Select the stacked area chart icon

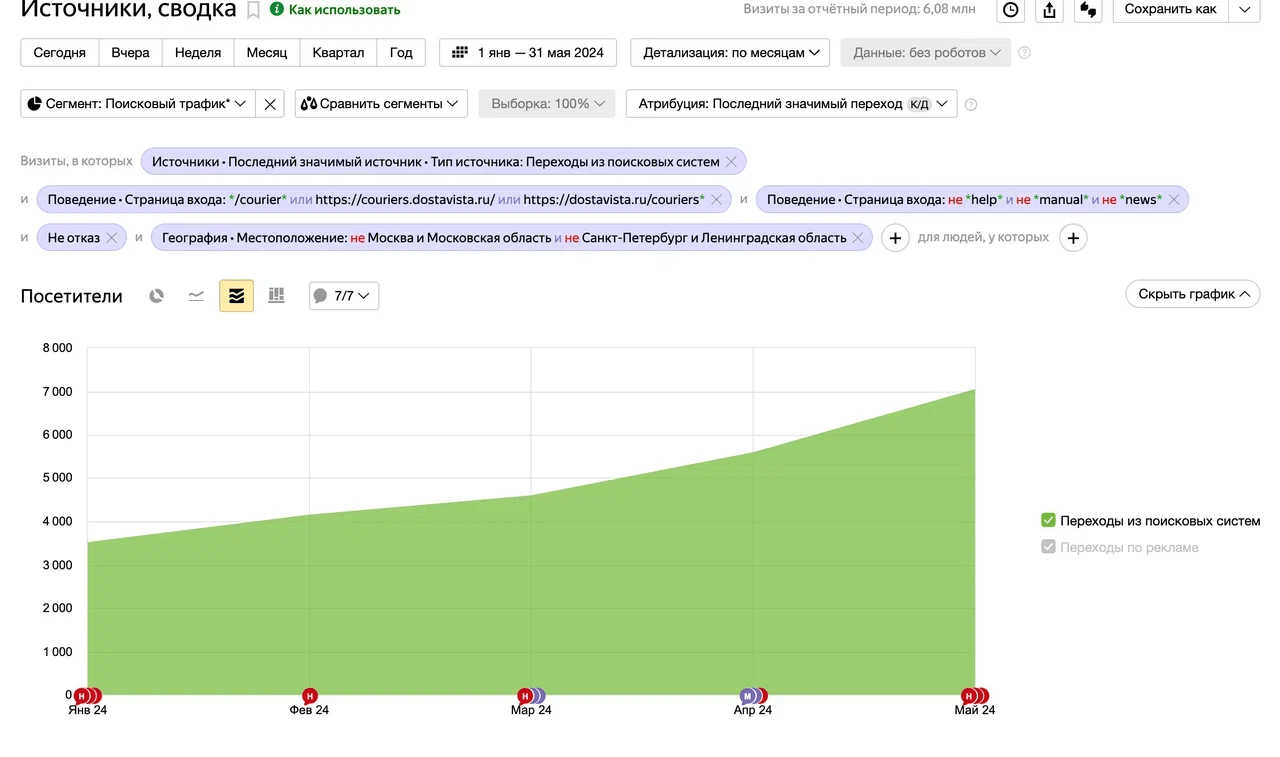click(x=236, y=296)
